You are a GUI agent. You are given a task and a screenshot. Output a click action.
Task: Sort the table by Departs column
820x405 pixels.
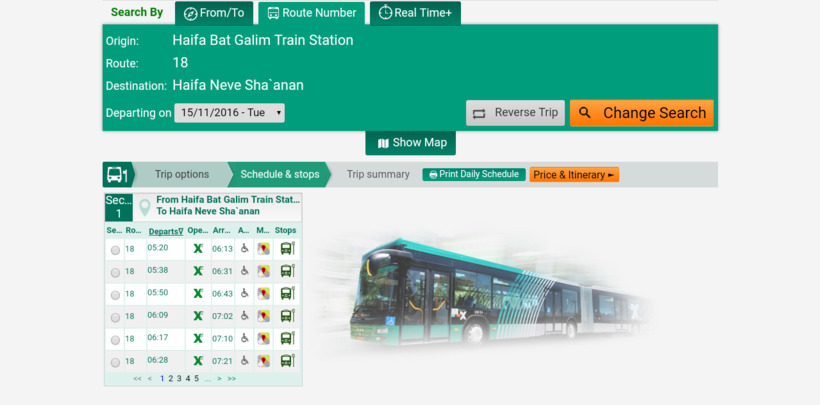click(166, 231)
